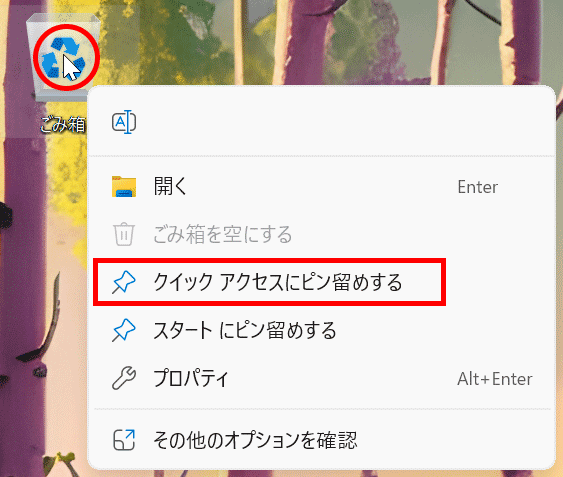Image resolution: width=563 pixels, height=477 pixels.
Task: Click the wrench icon for プロパティ
Action: [x=124, y=378]
